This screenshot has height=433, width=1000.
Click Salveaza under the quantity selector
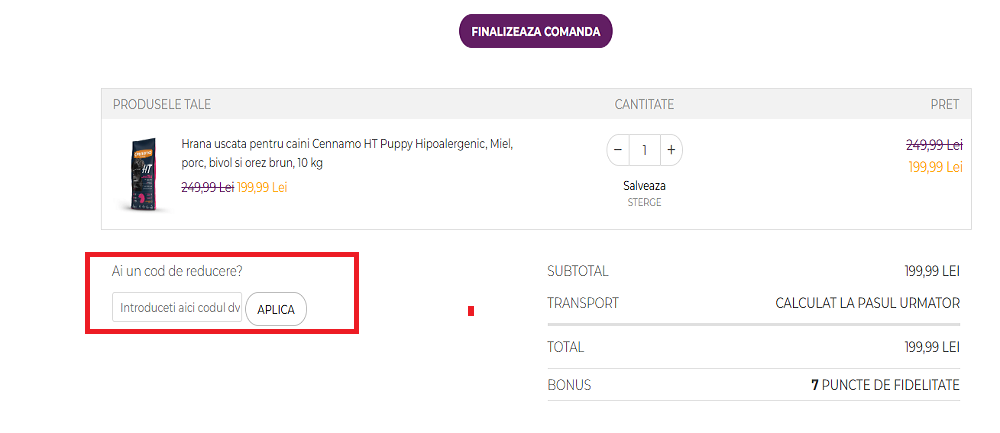click(x=644, y=185)
